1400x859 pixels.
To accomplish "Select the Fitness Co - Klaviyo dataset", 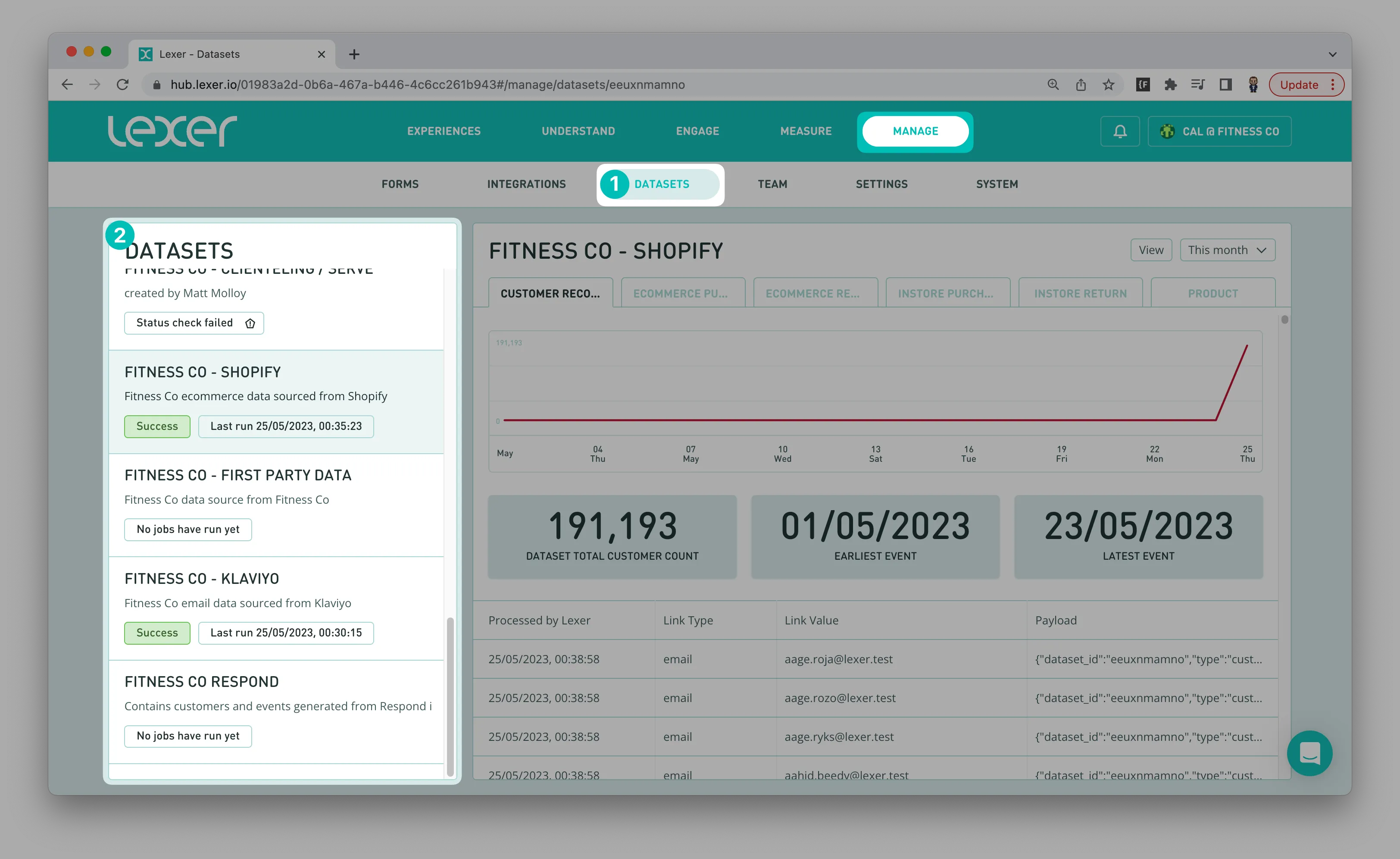I will pyautogui.click(x=202, y=579).
